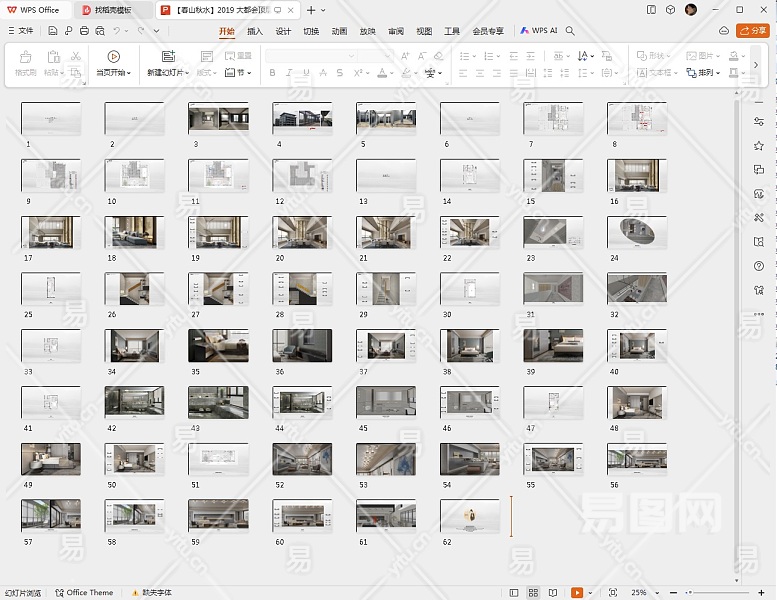Viewport: 777px width, 600px height.
Task: Click the tools icon in right sidebar
Action: (x=759, y=218)
